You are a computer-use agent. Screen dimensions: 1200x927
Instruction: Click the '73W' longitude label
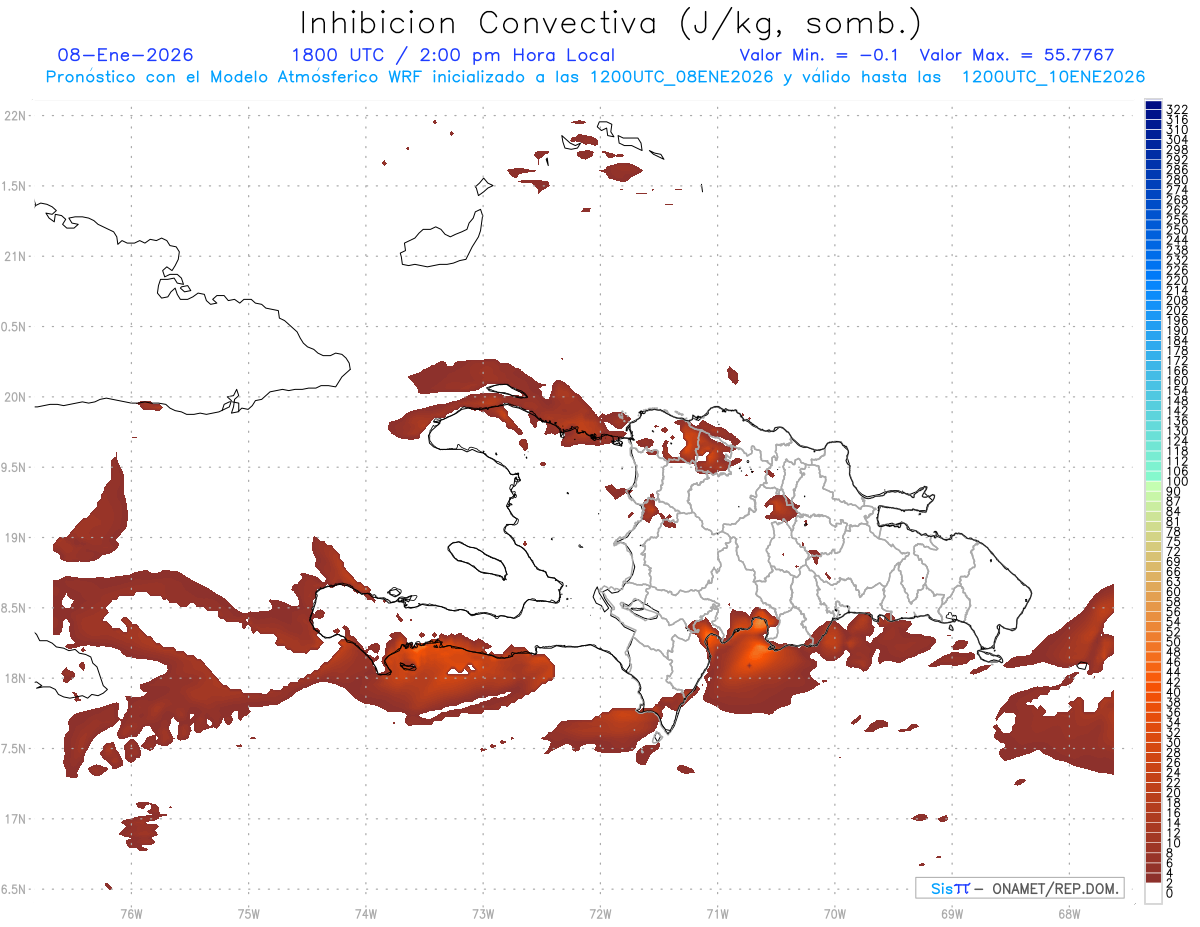click(x=483, y=913)
